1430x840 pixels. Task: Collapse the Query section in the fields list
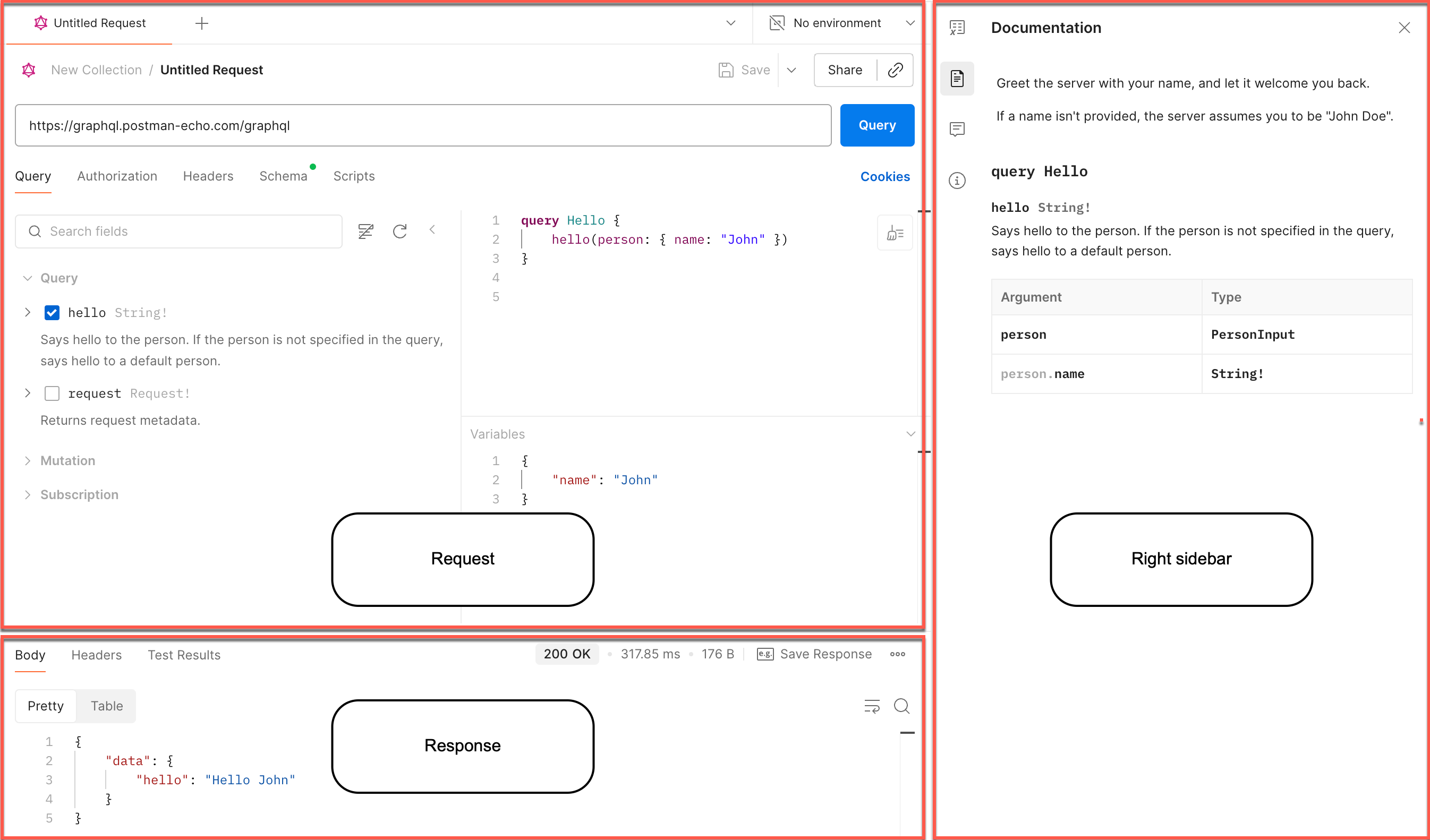[x=27, y=278]
